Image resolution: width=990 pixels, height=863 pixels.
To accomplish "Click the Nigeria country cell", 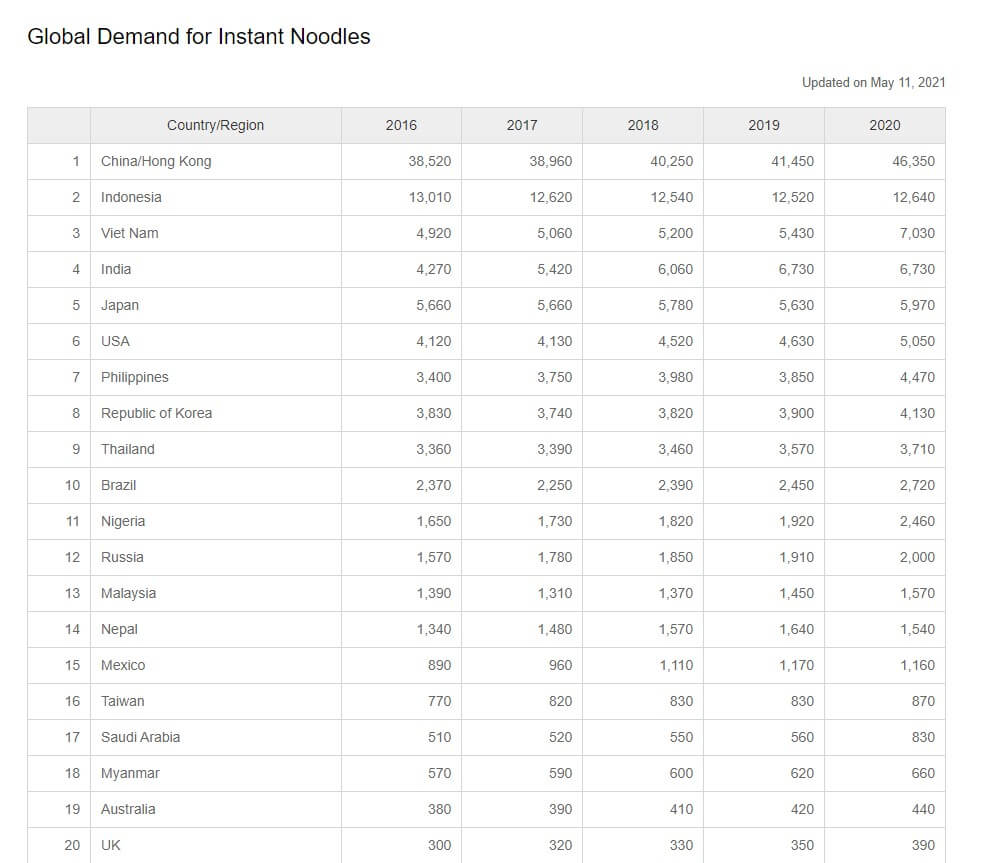I will click(x=215, y=521).
